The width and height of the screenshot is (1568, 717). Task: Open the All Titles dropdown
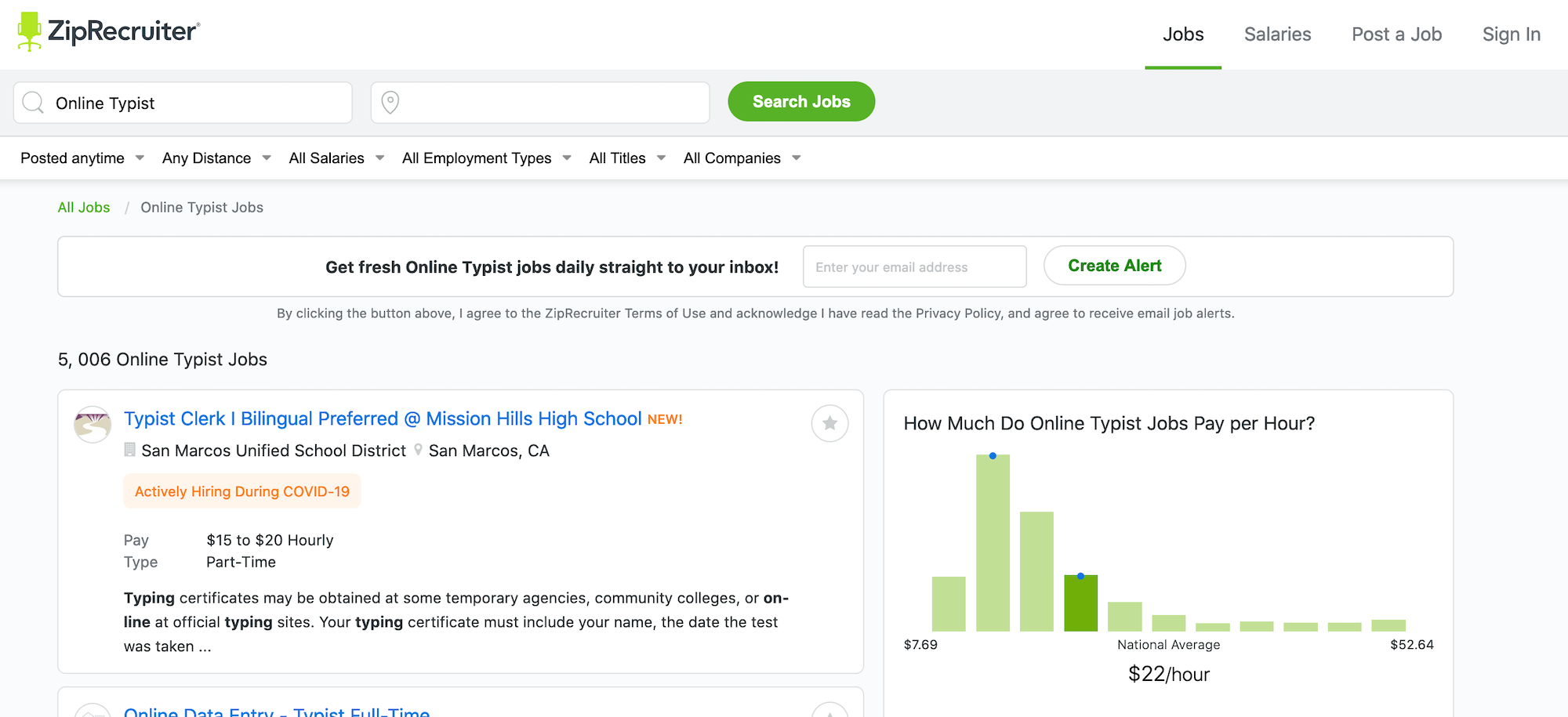pyautogui.click(x=627, y=158)
